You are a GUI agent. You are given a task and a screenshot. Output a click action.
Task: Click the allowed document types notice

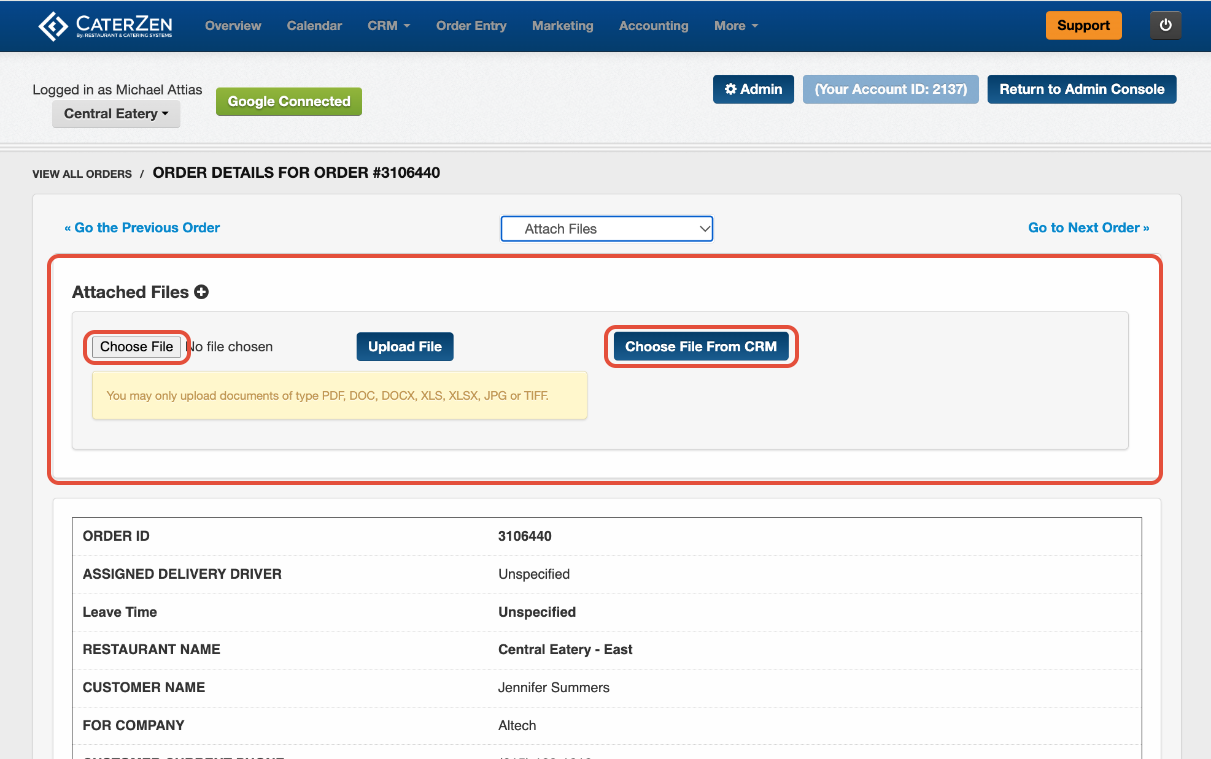click(x=339, y=396)
